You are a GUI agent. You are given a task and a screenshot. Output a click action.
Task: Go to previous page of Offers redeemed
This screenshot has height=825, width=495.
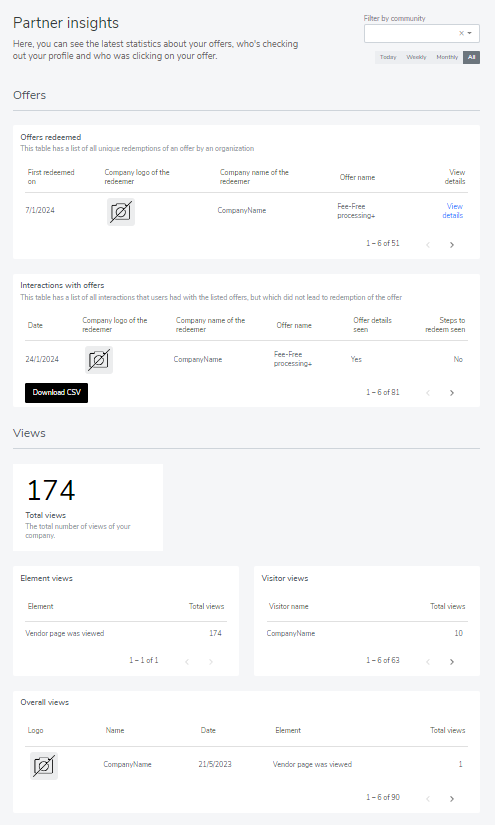[x=428, y=245]
